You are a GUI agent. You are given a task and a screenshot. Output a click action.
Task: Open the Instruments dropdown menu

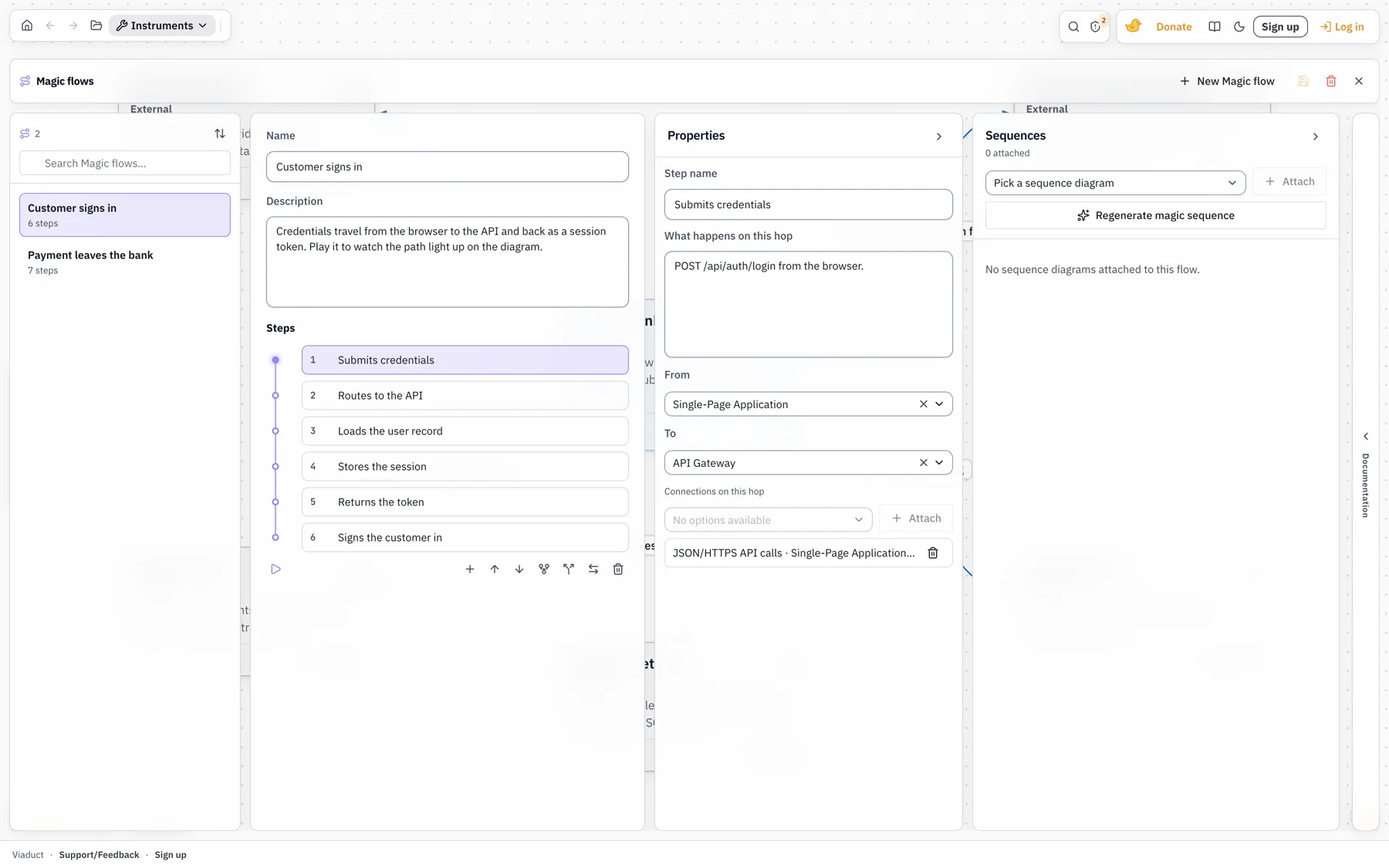pos(162,25)
